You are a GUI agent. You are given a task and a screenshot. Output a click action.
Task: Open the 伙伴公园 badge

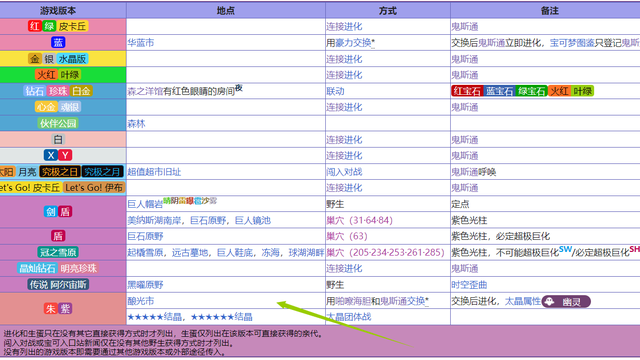tap(58, 123)
